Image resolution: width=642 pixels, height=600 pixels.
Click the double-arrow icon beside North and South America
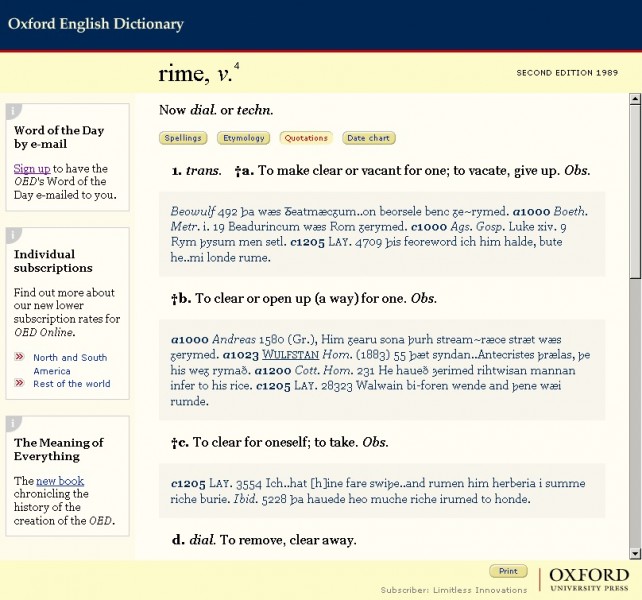click(x=19, y=357)
